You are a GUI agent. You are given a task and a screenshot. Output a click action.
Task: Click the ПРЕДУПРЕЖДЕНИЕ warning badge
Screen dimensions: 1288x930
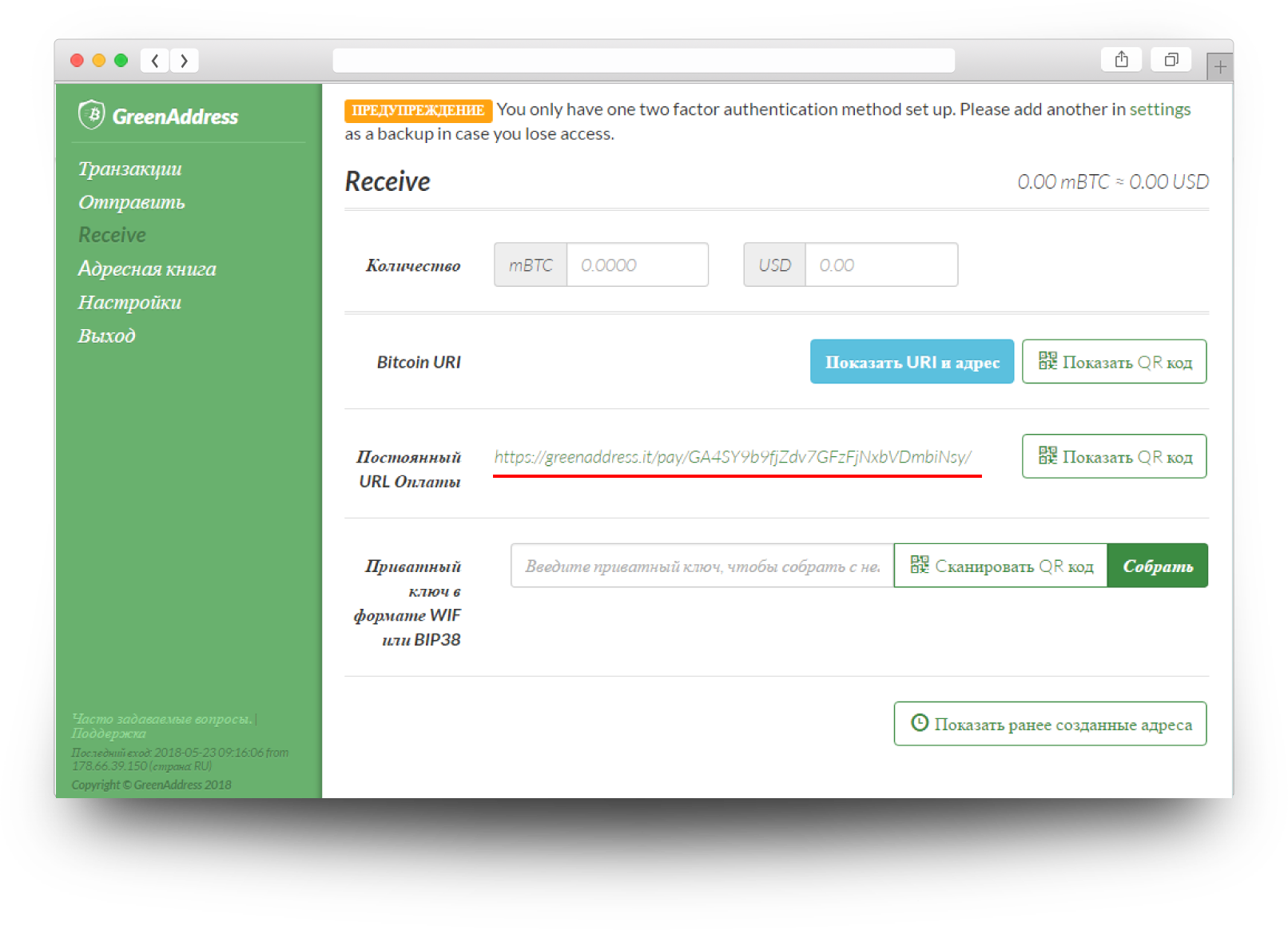click(x=418, y=110)
